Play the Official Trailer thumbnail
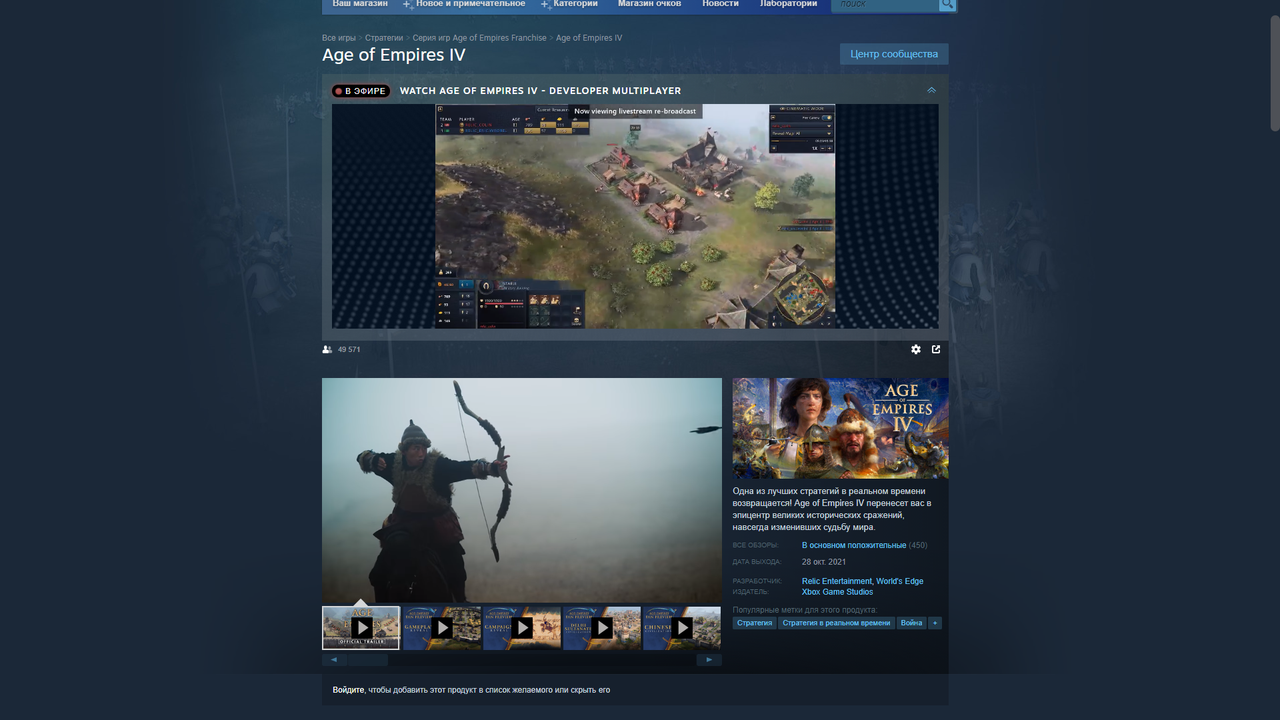The width and height of the screenshot is (1280, 720). pos(361,628)
